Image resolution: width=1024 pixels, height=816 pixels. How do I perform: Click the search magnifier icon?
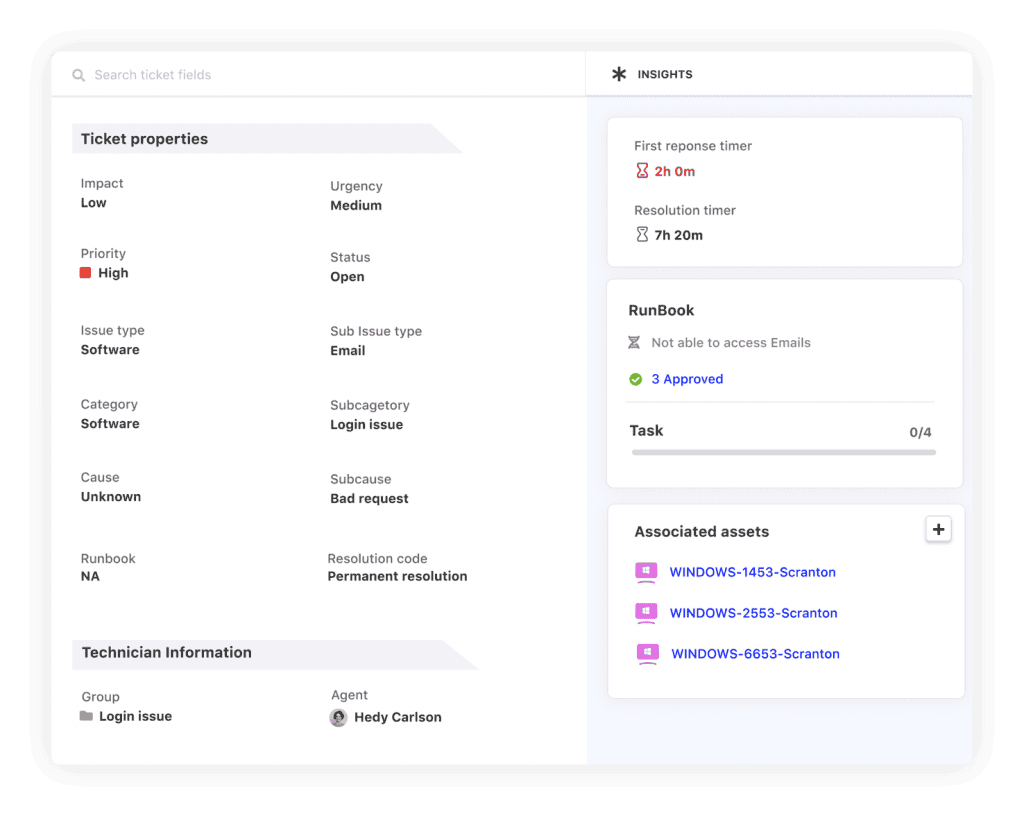tap(79, 75)
